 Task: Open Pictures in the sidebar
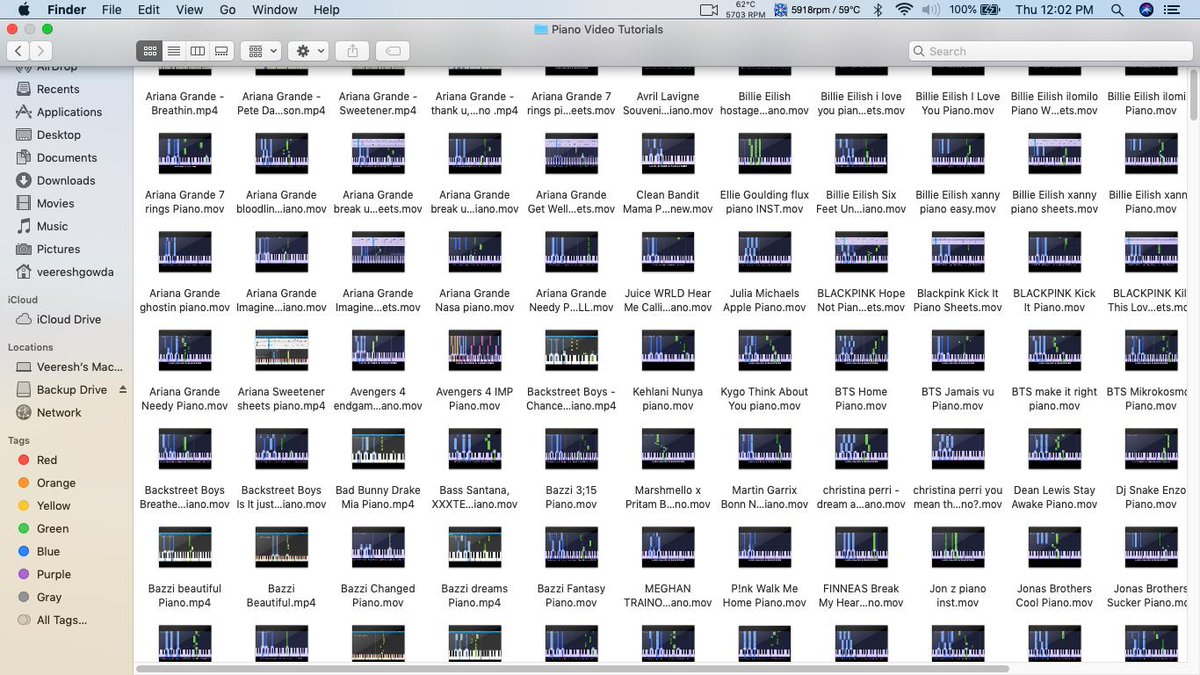click(58, 250)
